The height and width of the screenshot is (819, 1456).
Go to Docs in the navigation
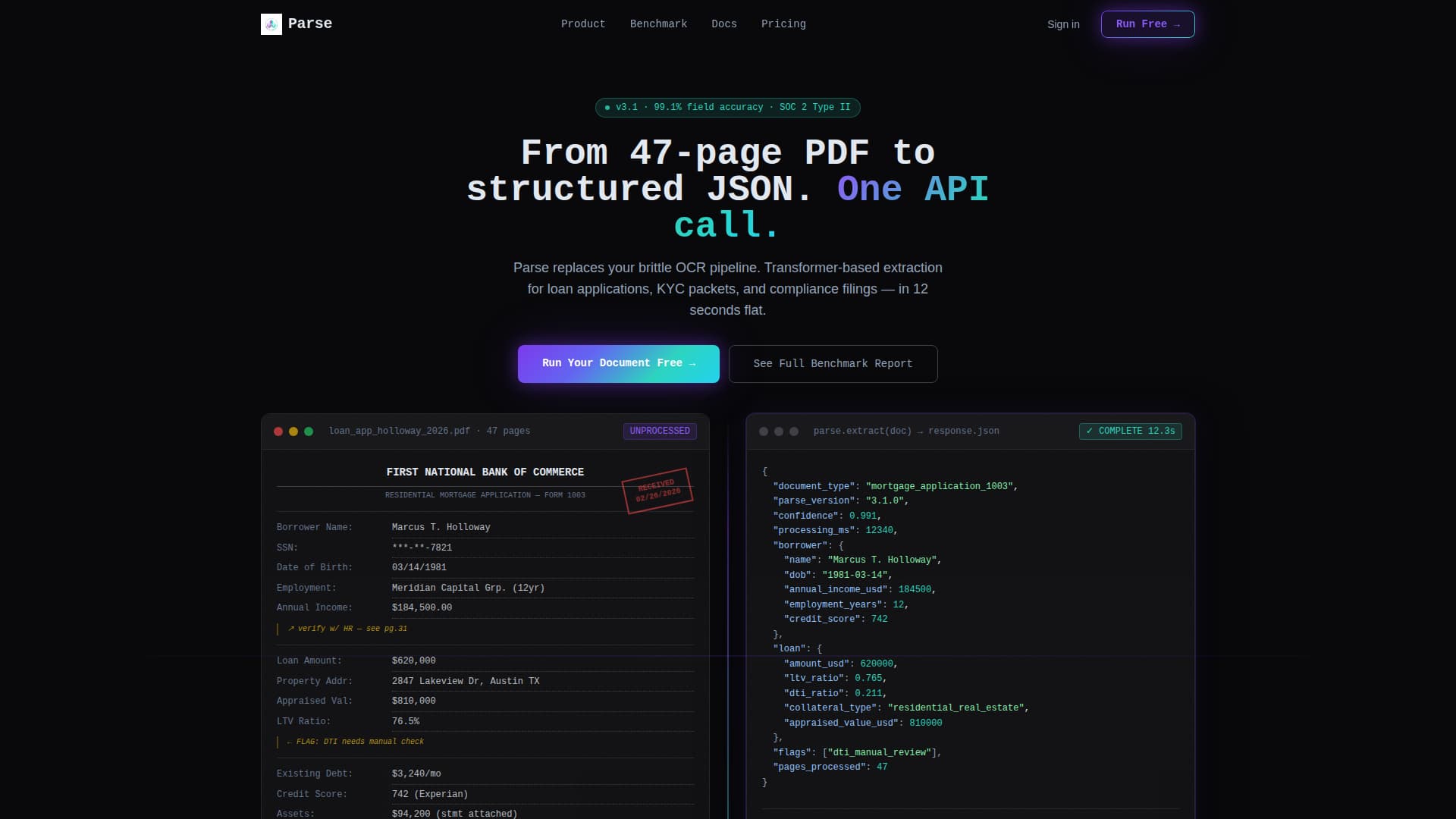tap(724, 24)
